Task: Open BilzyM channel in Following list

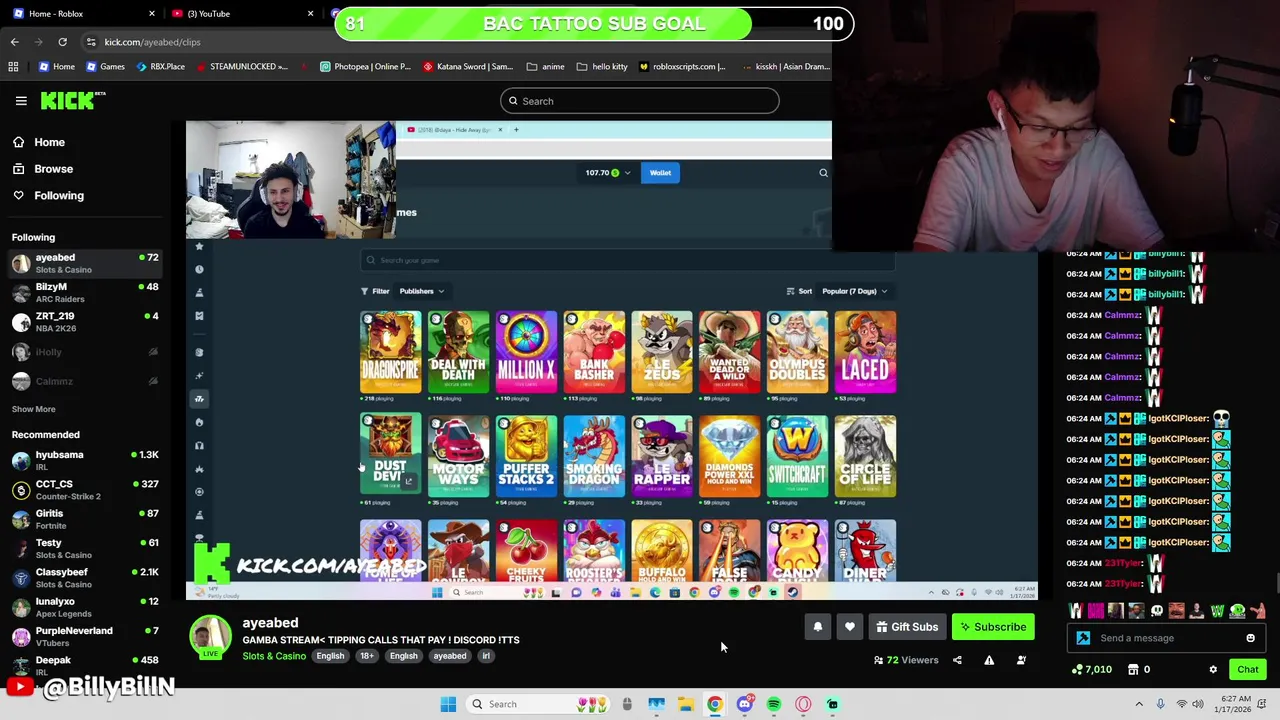Action: click(x=85, y=292)
